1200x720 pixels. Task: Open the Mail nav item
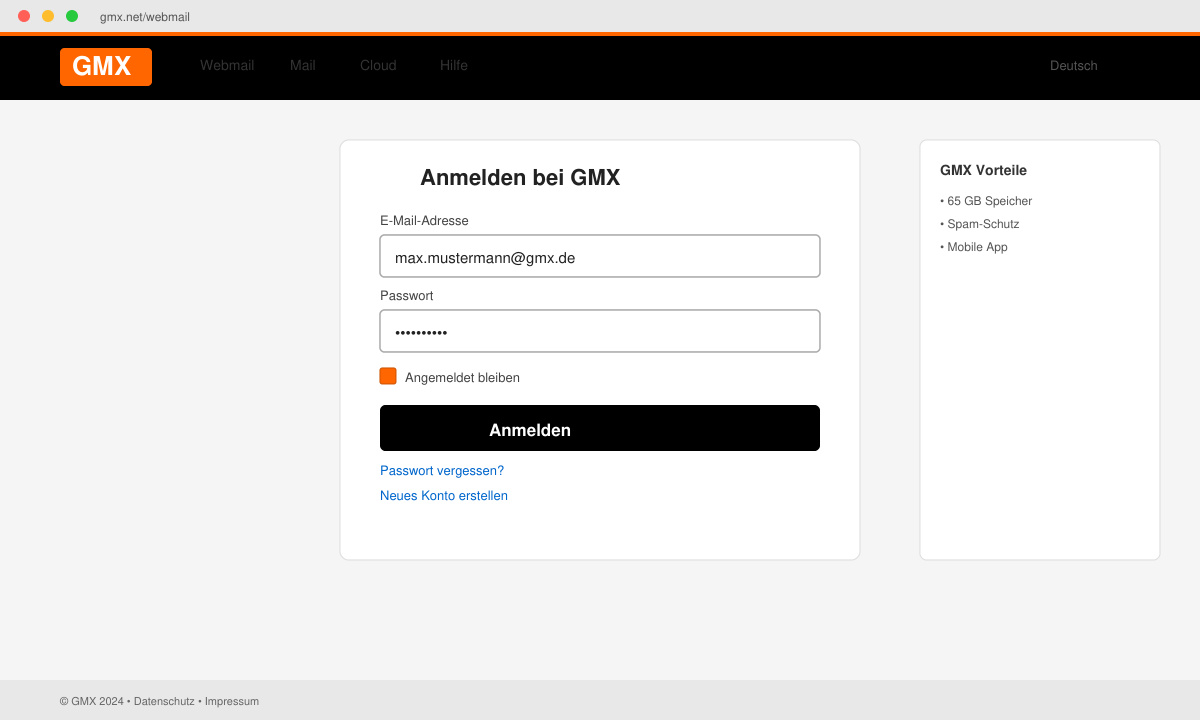click(303, 65)
